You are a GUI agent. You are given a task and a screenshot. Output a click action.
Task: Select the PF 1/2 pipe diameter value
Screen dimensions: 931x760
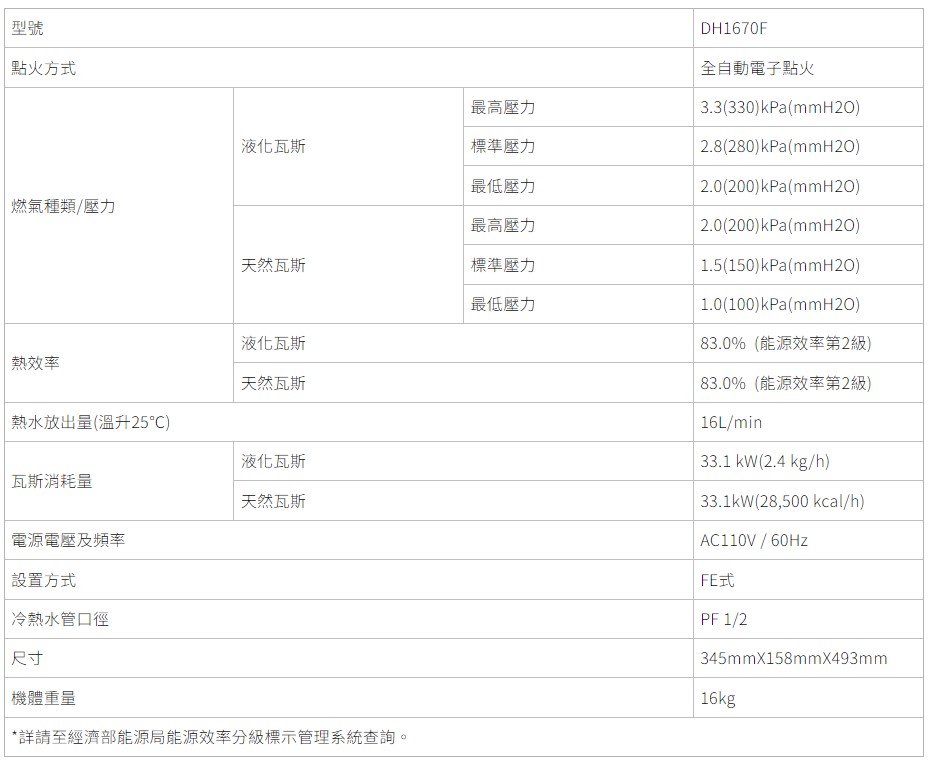click(723, 619)
